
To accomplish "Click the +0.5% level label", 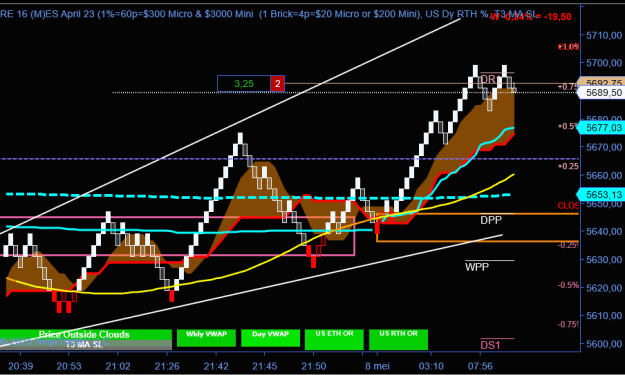I will (x=568, y=126).
